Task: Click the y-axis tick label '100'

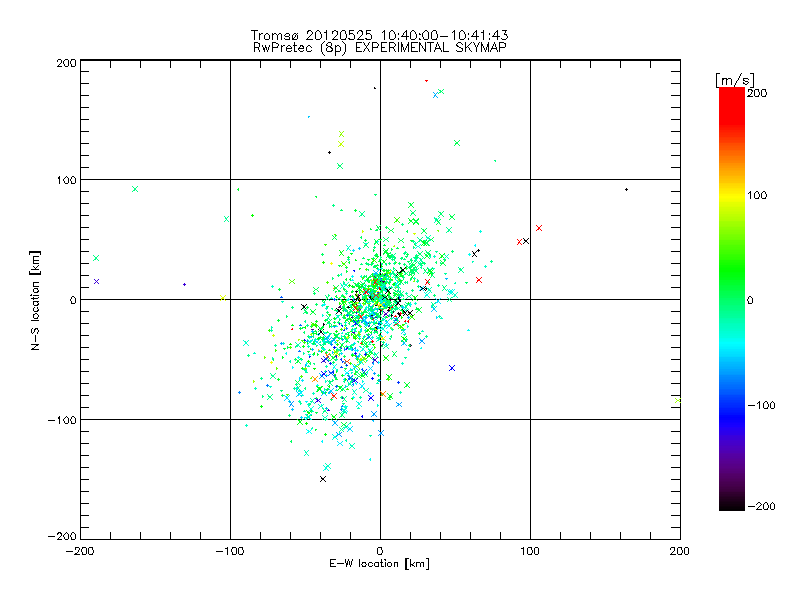Action: pyautogui.click(x=66, y=180)
